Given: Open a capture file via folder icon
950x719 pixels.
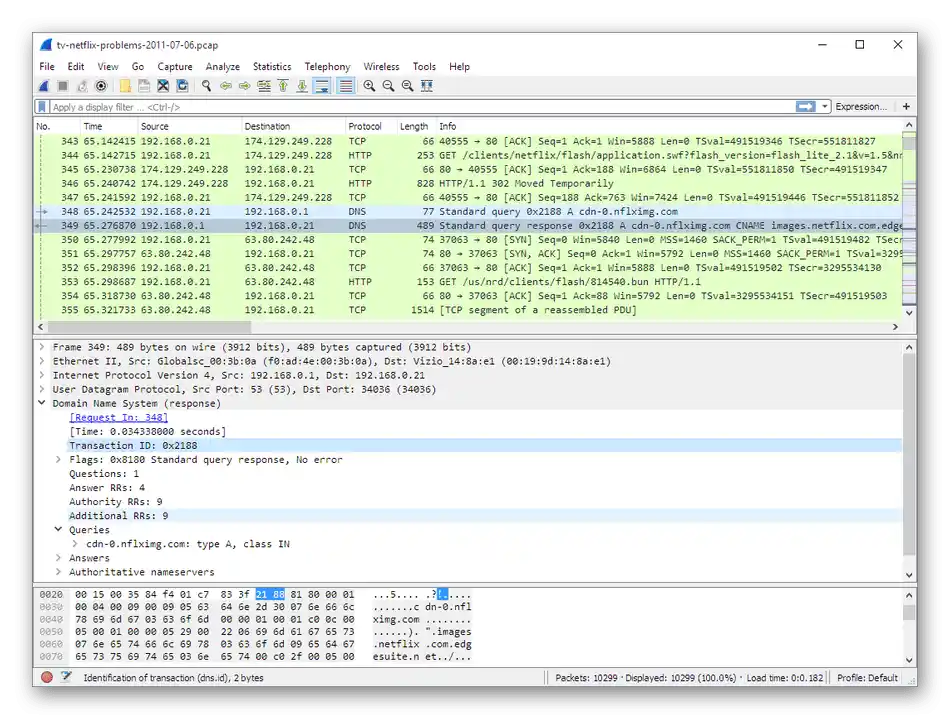Looking at the screenshot, I should click(x=125, y=86).
